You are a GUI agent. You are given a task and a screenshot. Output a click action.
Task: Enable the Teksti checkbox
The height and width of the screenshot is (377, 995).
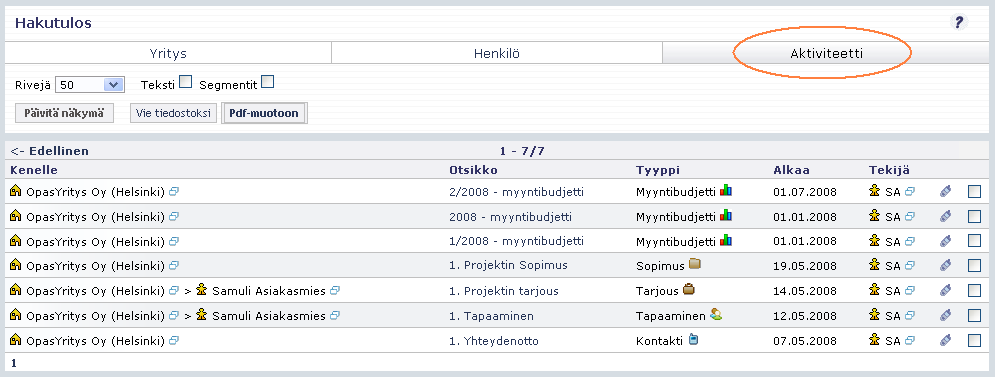[x=185, y=82]
